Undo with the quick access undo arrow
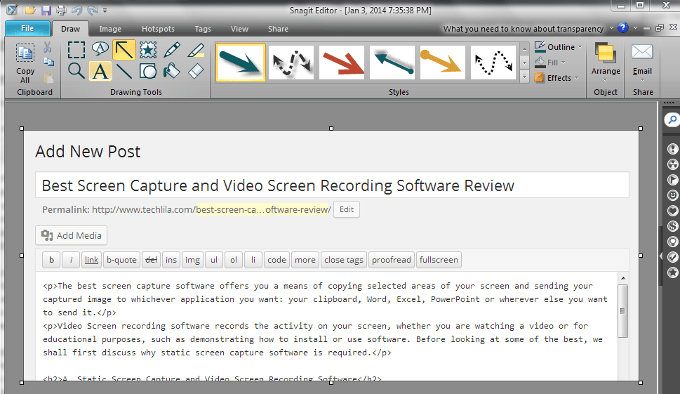This screenshot has width=680, height=394. 76,10
